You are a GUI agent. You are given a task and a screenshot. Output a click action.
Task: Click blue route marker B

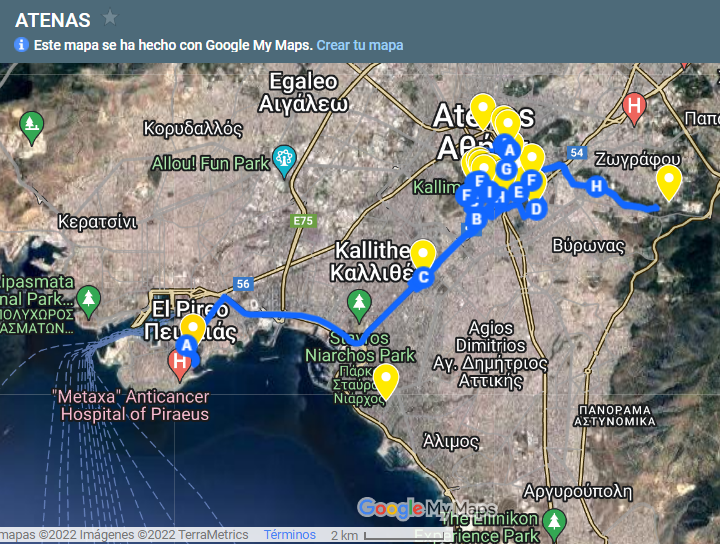[x=477, y=219]
